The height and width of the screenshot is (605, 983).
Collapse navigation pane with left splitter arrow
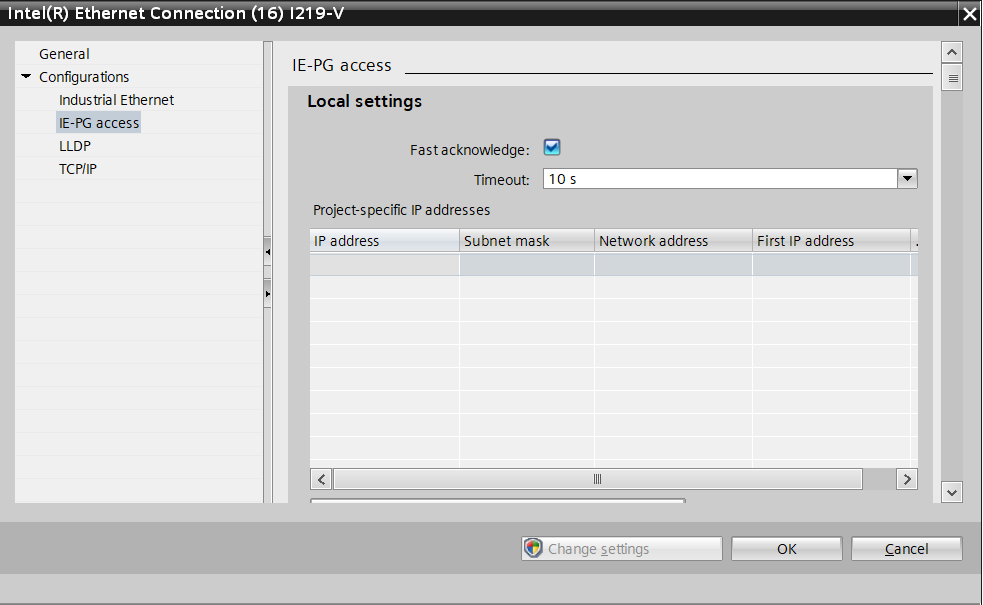[x=268, y=252]
